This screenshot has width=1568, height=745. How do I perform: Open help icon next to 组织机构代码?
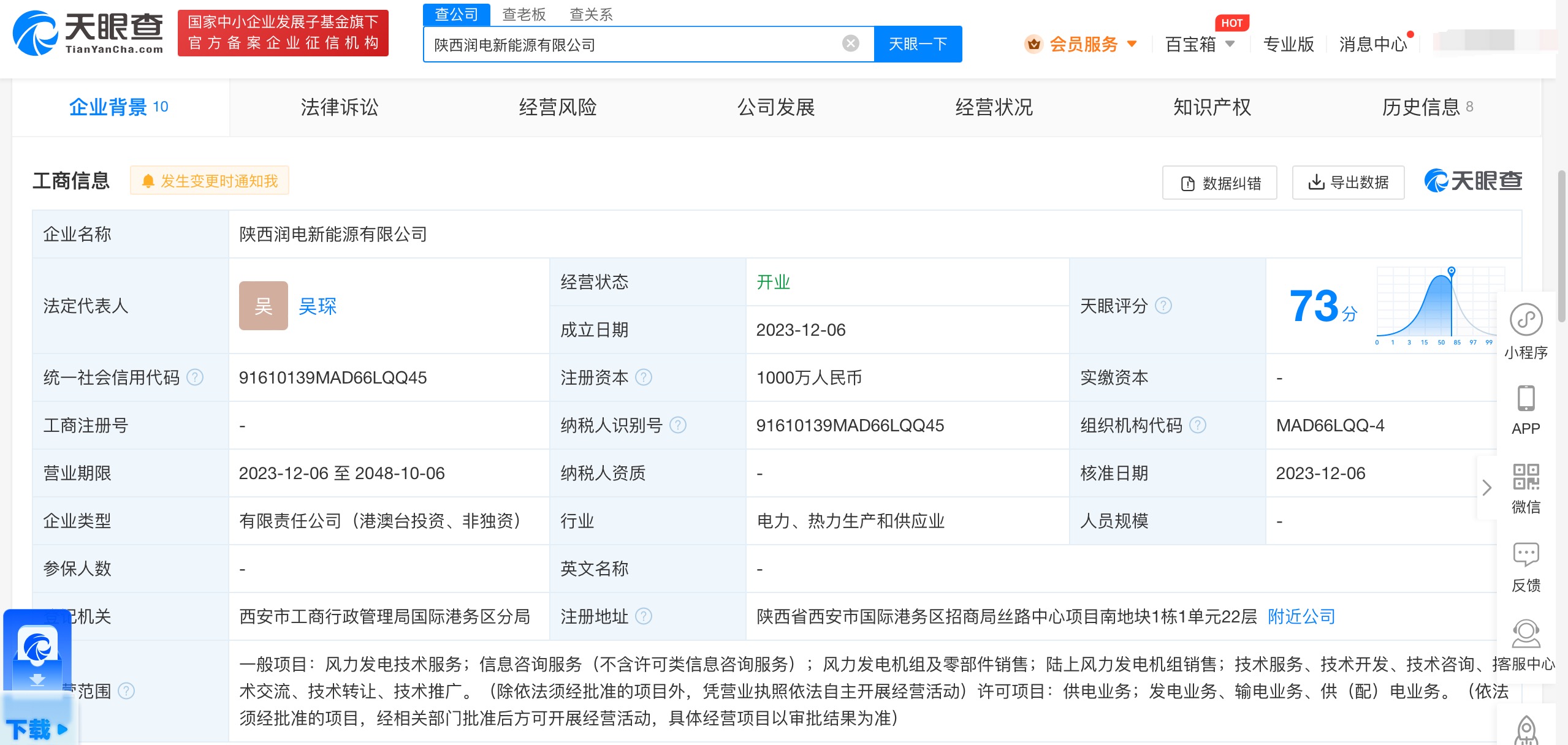(1198, 425)
